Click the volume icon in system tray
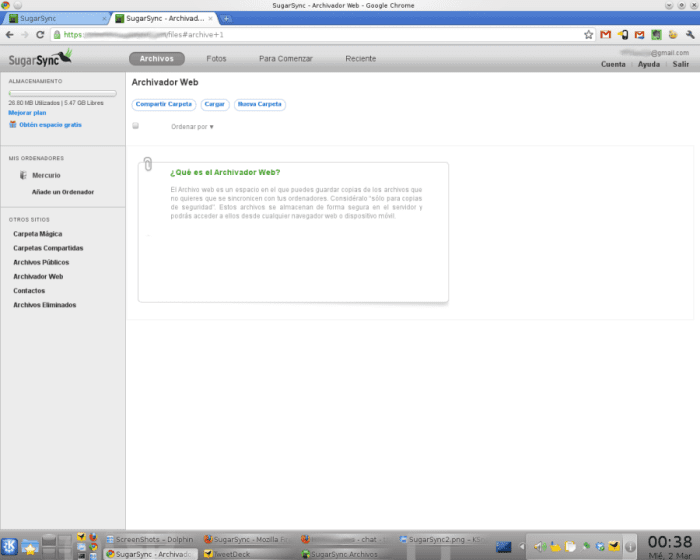 (539, 546)
